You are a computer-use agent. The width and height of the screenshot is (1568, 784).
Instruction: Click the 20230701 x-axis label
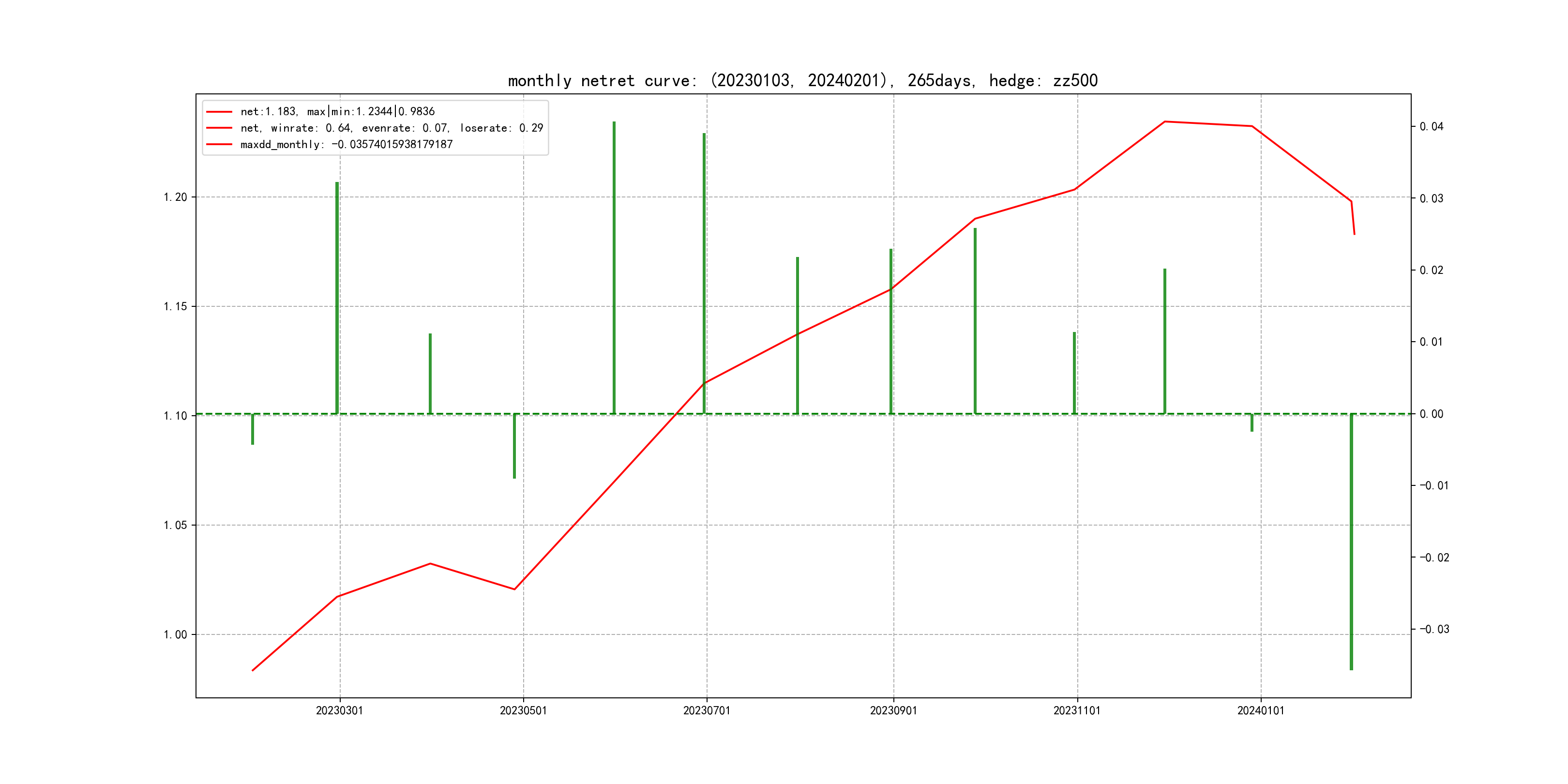[706, 710]
